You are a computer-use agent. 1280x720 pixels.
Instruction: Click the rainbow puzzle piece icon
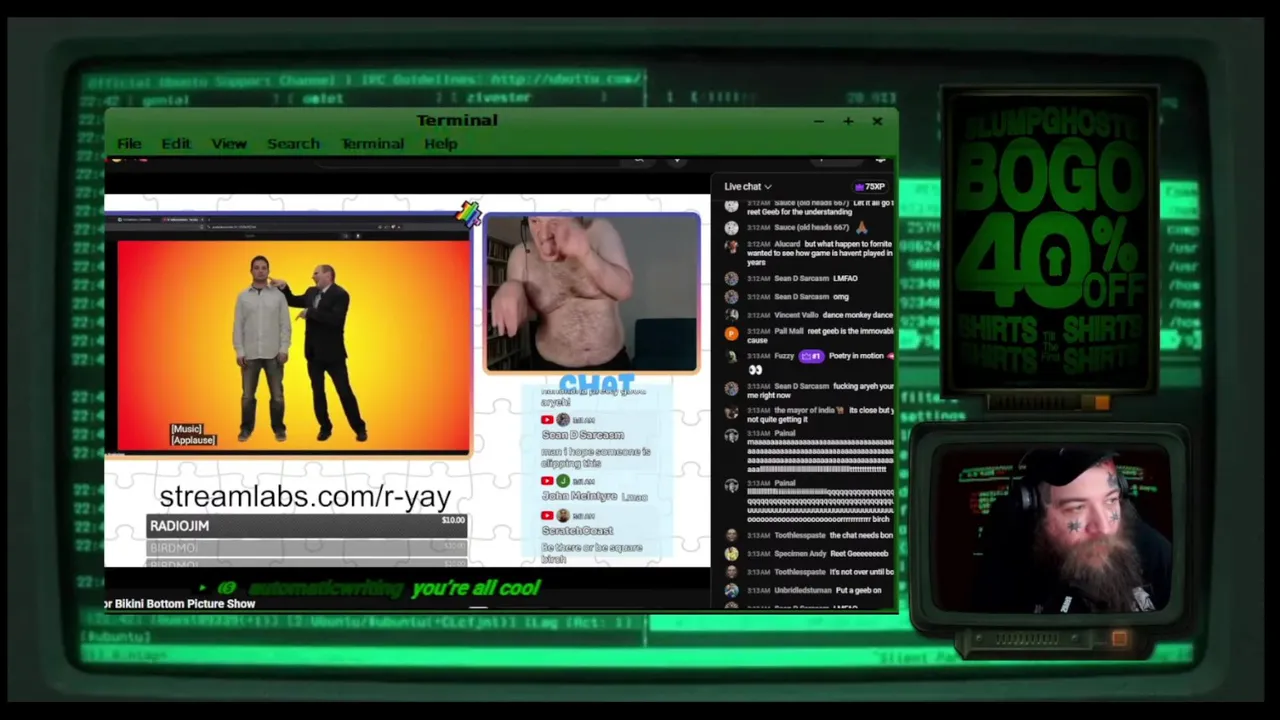469,213
